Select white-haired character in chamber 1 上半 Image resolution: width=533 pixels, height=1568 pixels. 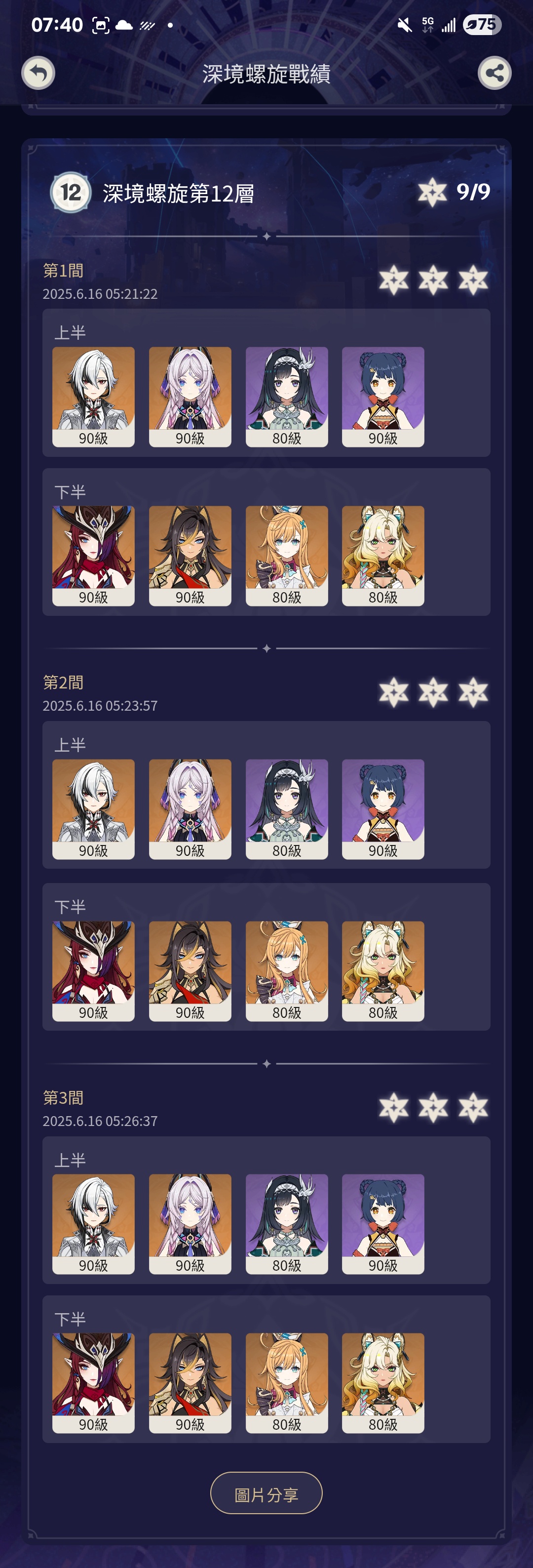click(x=93, y=397)
